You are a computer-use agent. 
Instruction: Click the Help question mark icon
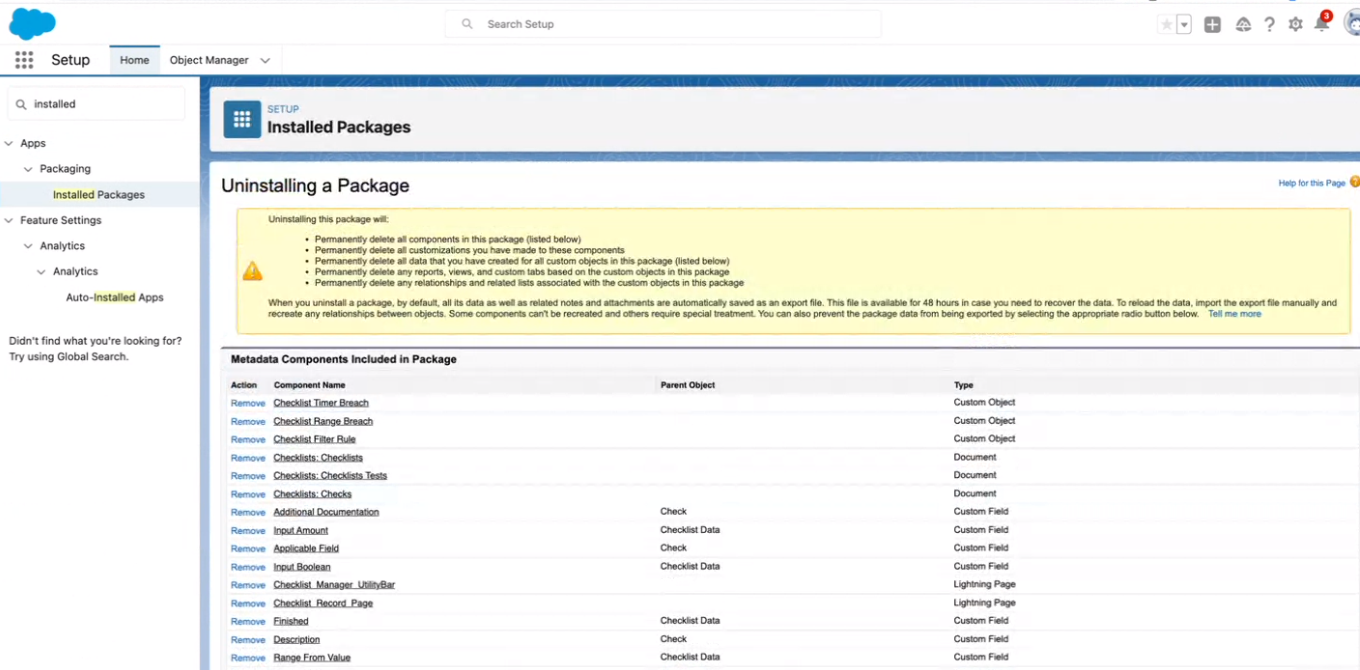click(x=1269, y=25)
